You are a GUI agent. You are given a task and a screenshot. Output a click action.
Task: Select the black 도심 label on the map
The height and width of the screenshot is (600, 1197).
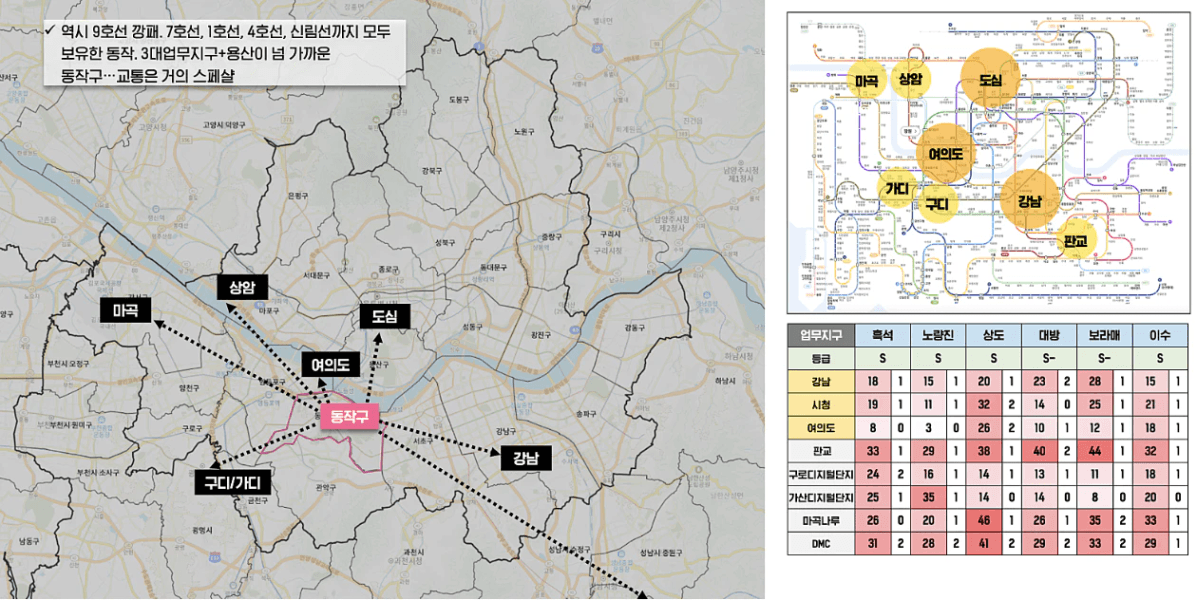point(386,316)
